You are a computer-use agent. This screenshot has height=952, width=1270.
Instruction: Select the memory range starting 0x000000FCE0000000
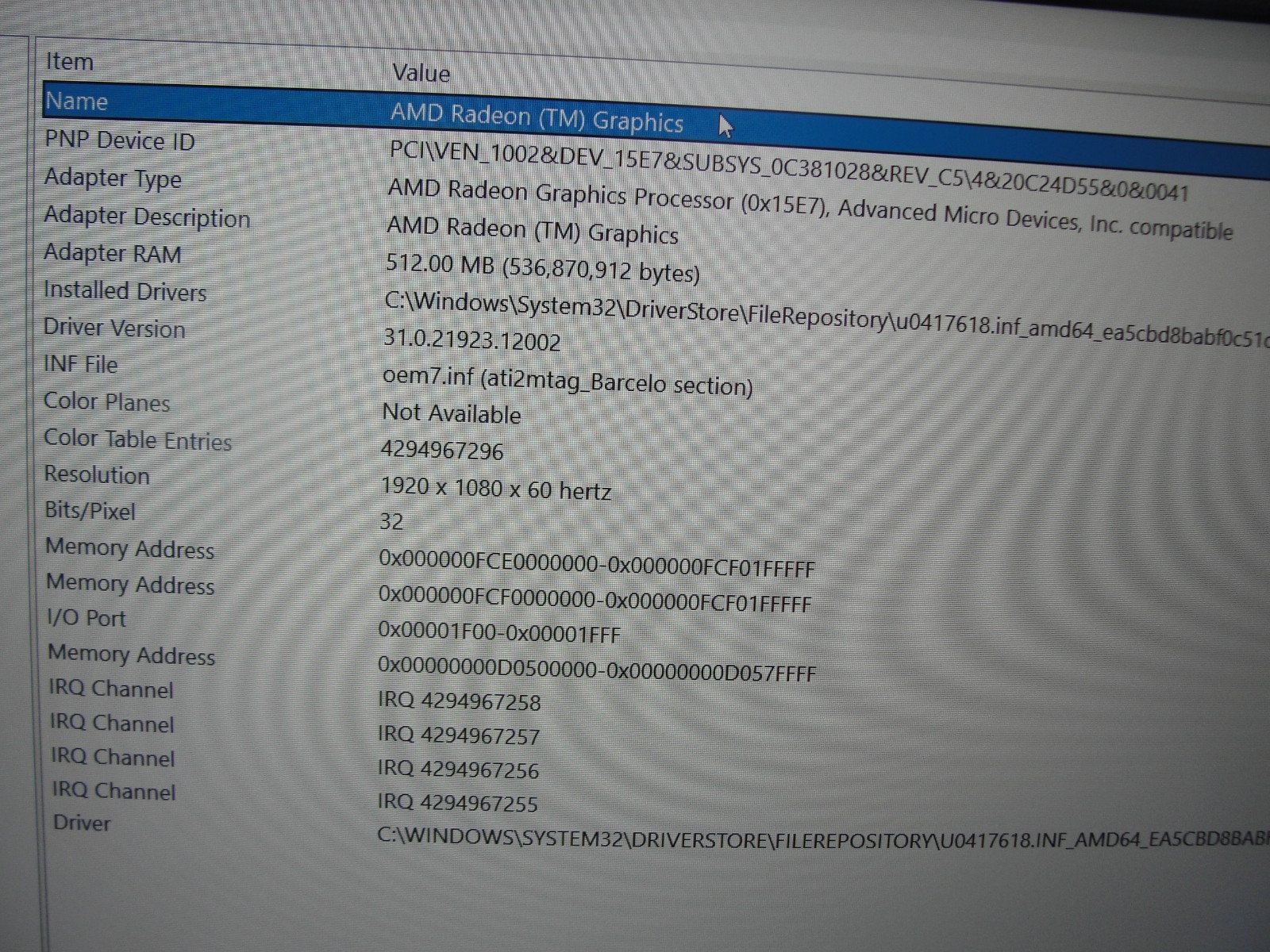[x=597, y=563]
